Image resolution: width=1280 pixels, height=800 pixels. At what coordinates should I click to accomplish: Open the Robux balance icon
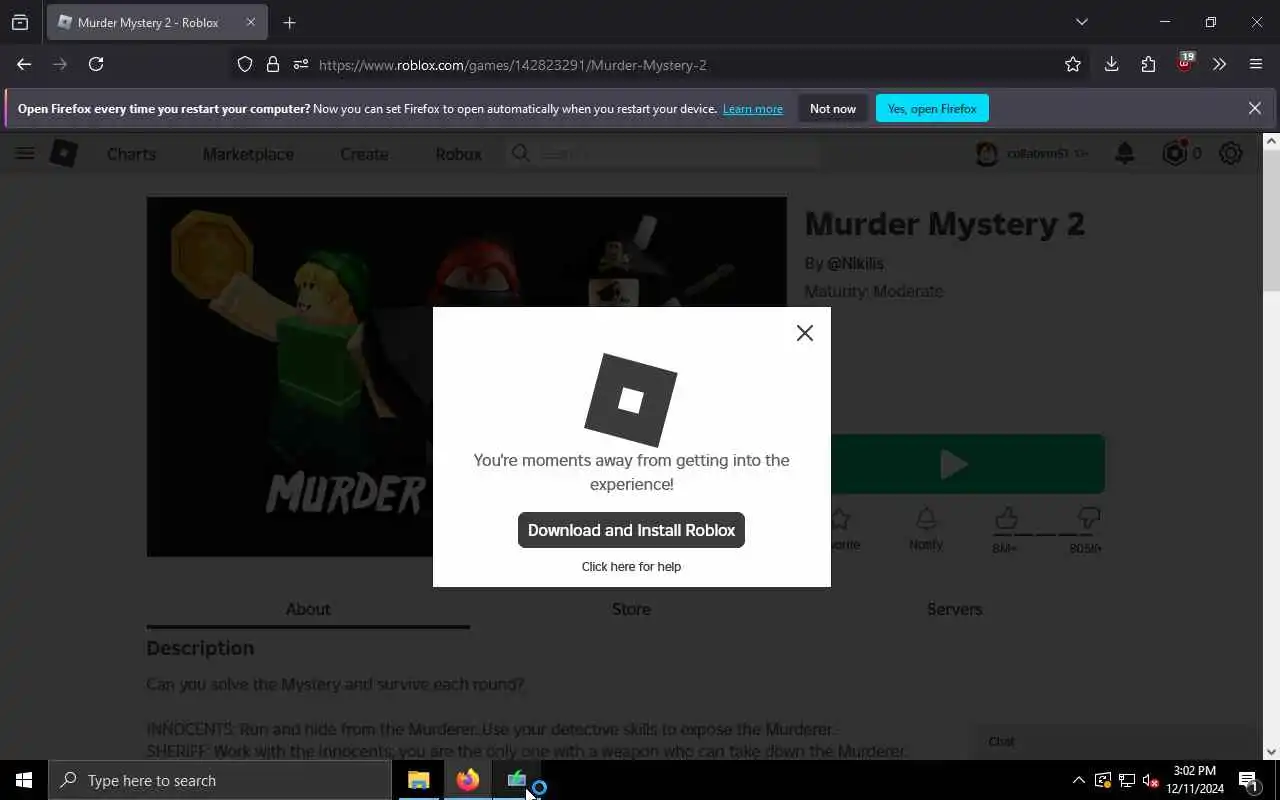[1175, 153]
